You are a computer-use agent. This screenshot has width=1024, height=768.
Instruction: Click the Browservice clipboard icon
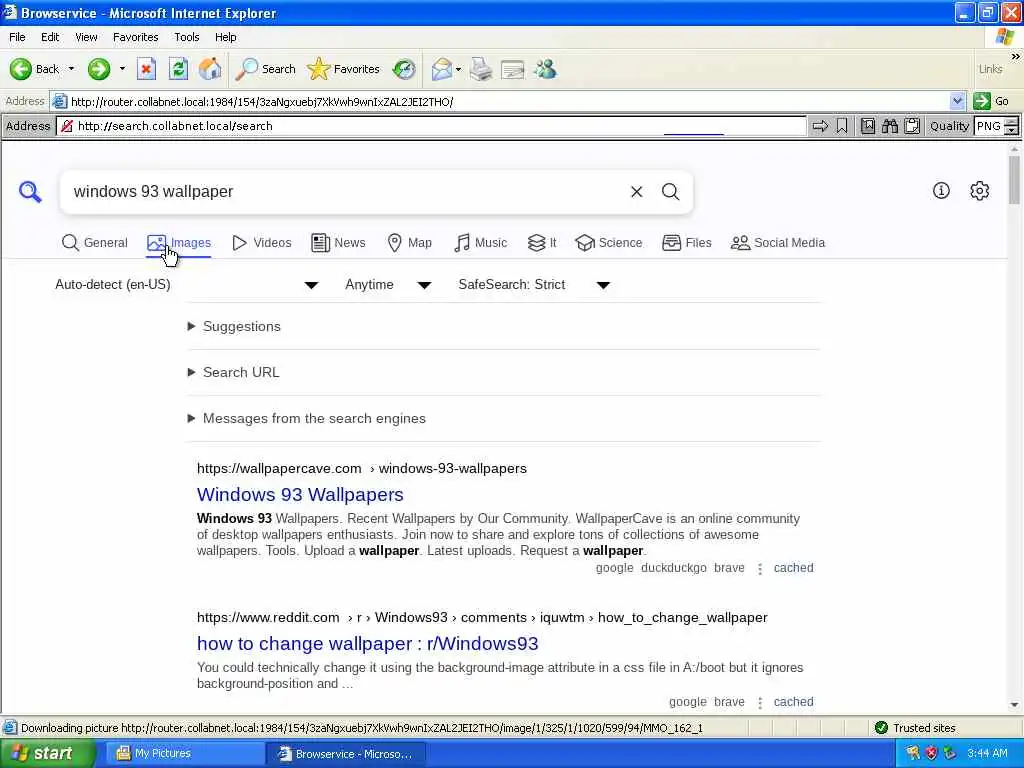click(x=912, y=126)
